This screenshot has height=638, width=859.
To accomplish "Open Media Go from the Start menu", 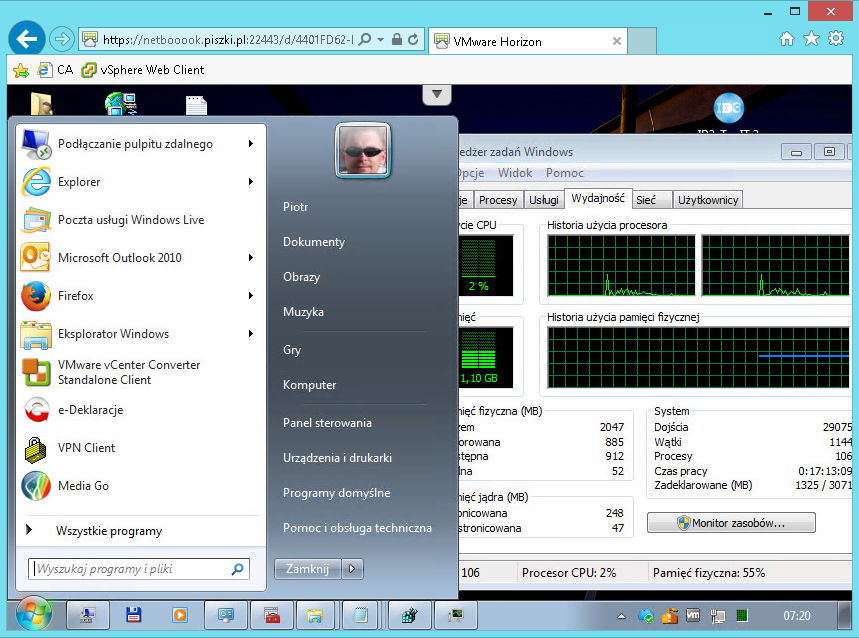I will (x=83, y=486).
